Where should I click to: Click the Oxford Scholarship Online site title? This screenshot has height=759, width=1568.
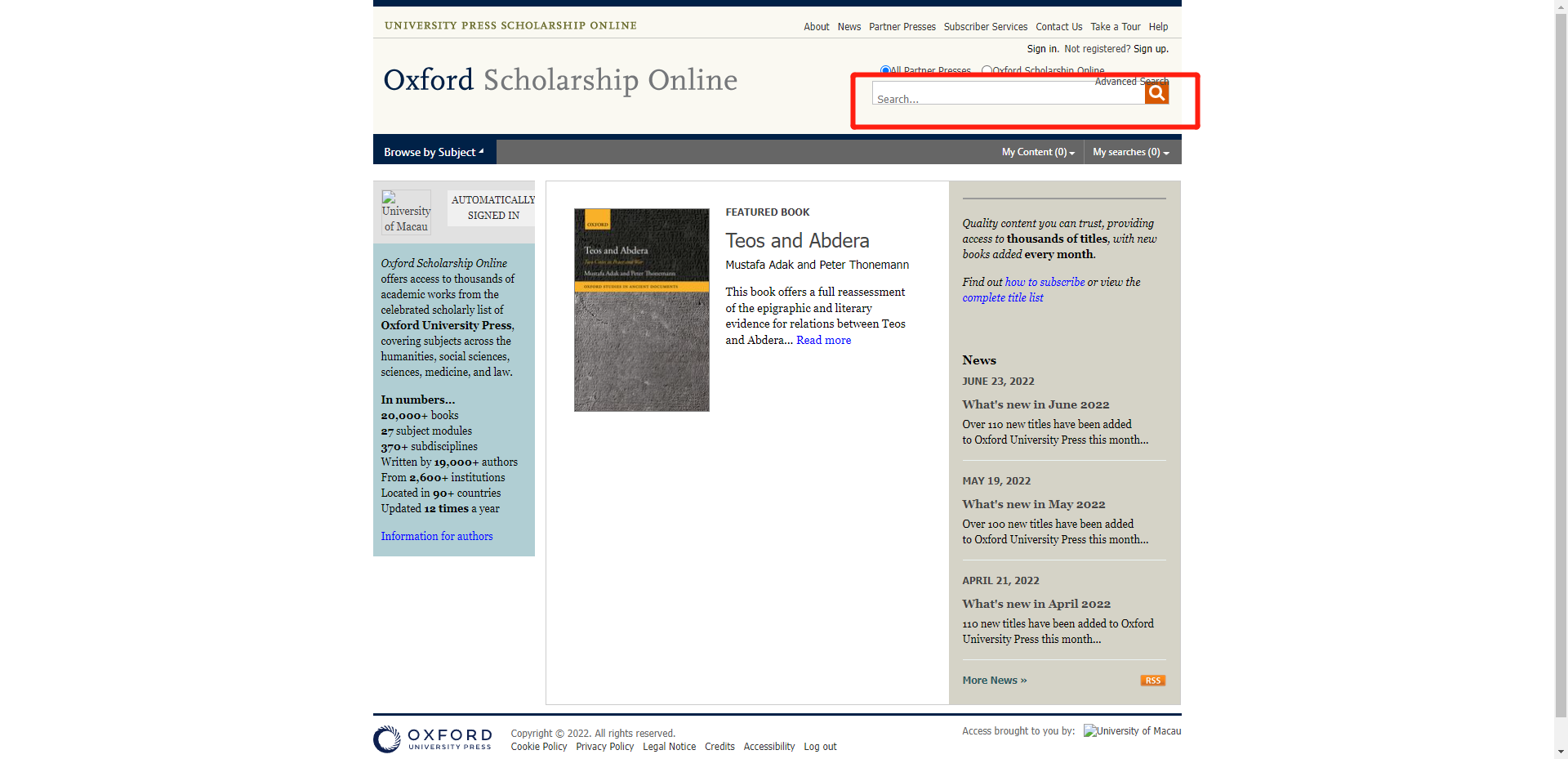tap(560, 80)
